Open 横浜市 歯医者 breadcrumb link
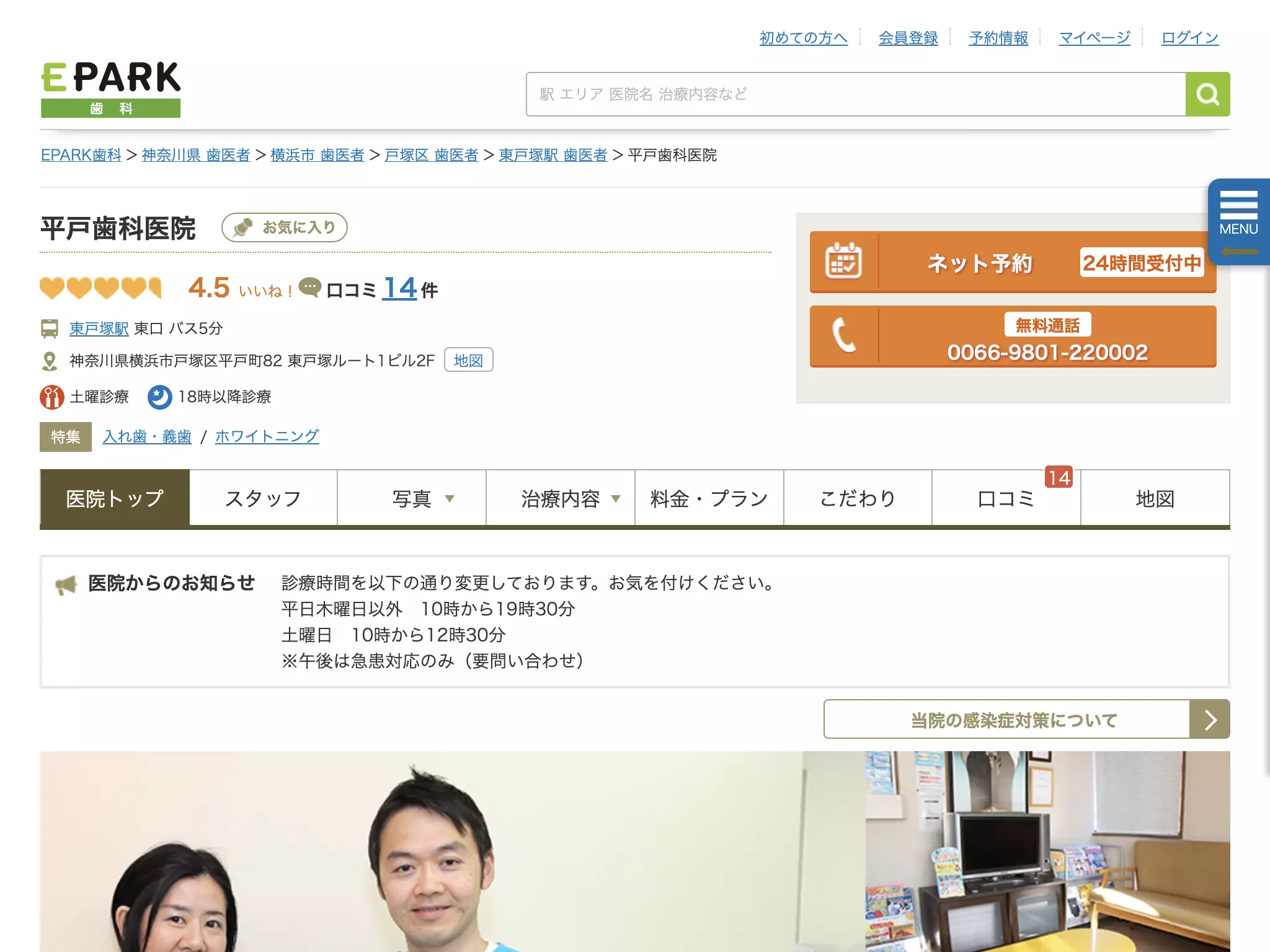The width and height of the screenshot is (1270, 952). coord(317,155)
